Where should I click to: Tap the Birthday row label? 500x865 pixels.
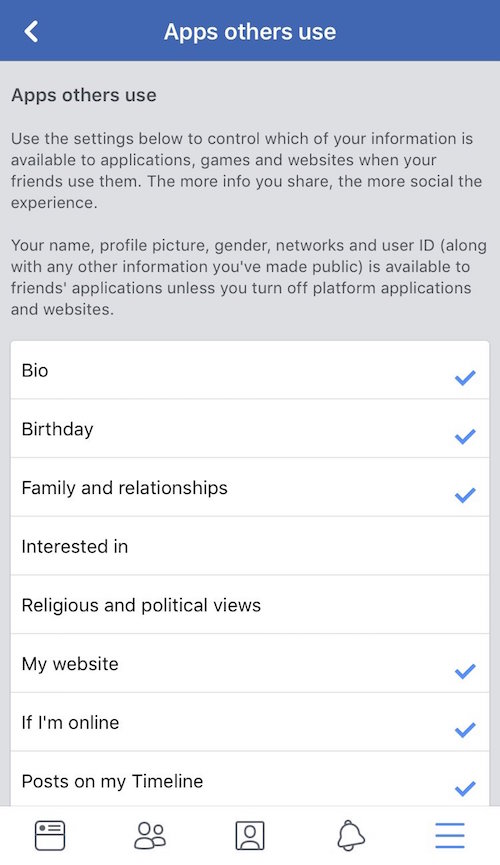pyautogui.click(x=57, y=429)
